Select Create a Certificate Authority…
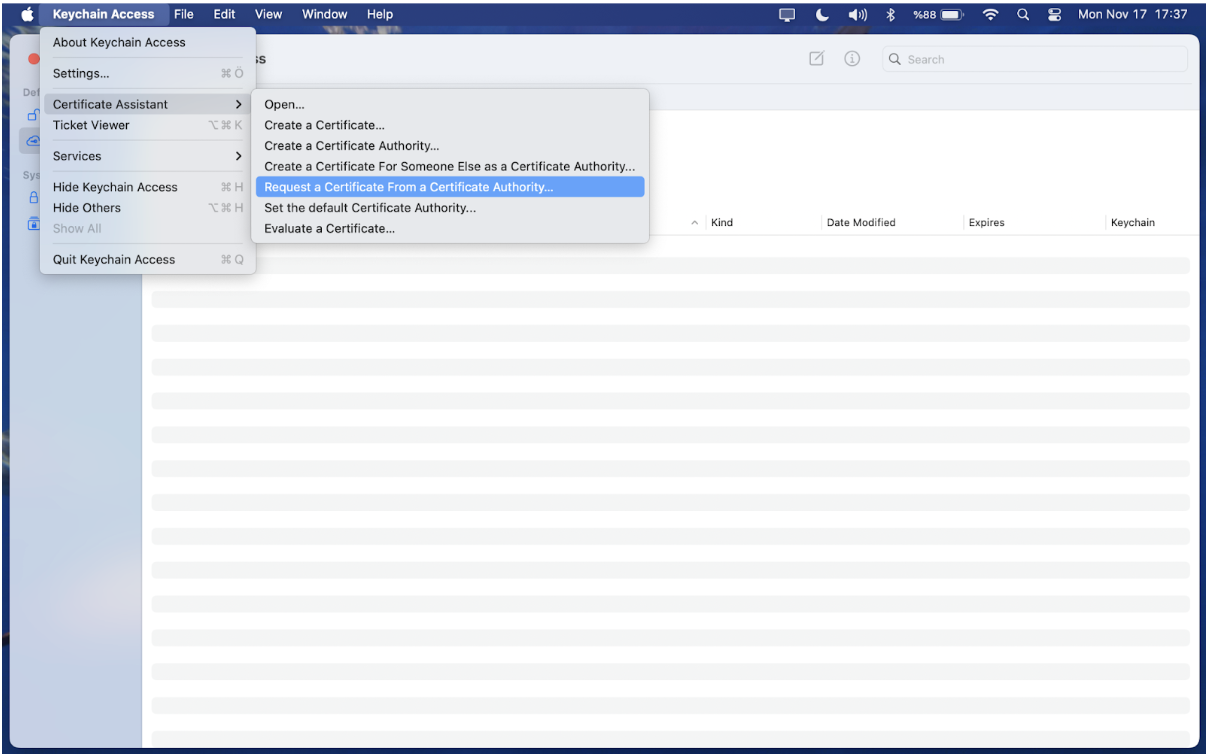Viewport: 1208px width, 754px height. click(450, 146)
